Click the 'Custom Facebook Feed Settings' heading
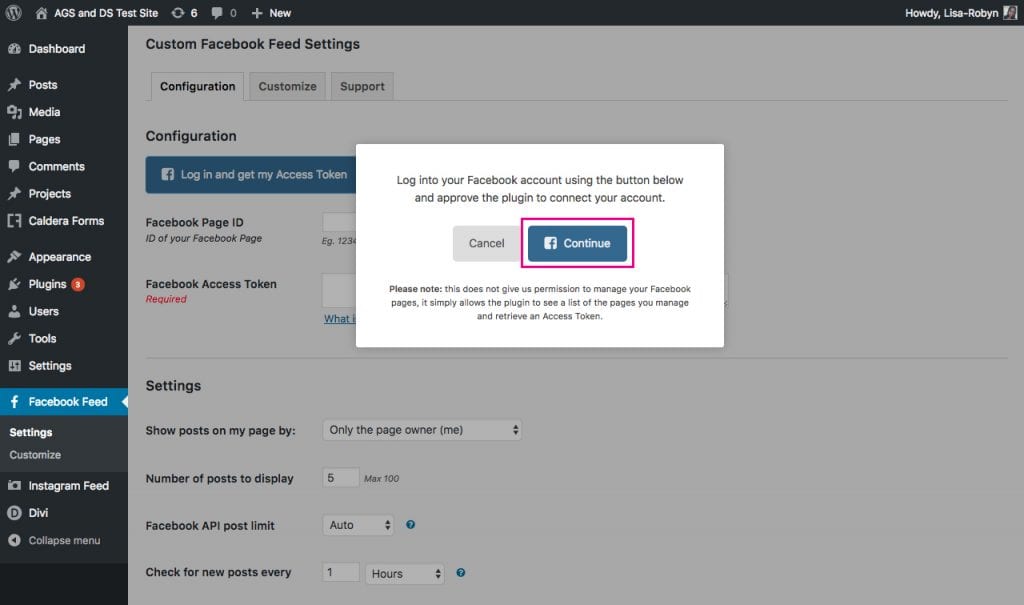Viewport: 1024px width, 605px height. click(x=253, y=44)
